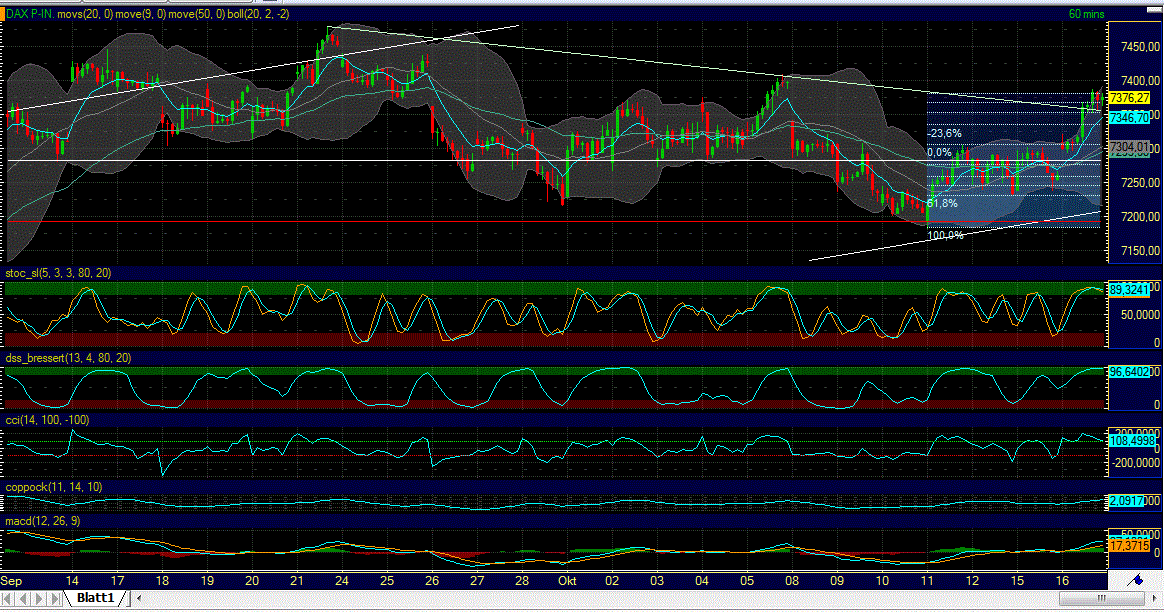This screenshot has height=612, width=1164.
Task: Click date axis label 21
Action: [296, 581]
